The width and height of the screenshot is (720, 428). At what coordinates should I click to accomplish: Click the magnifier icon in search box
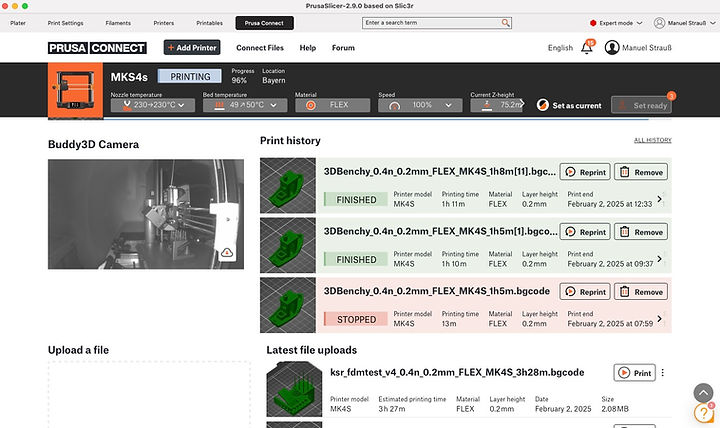[505, 23]
